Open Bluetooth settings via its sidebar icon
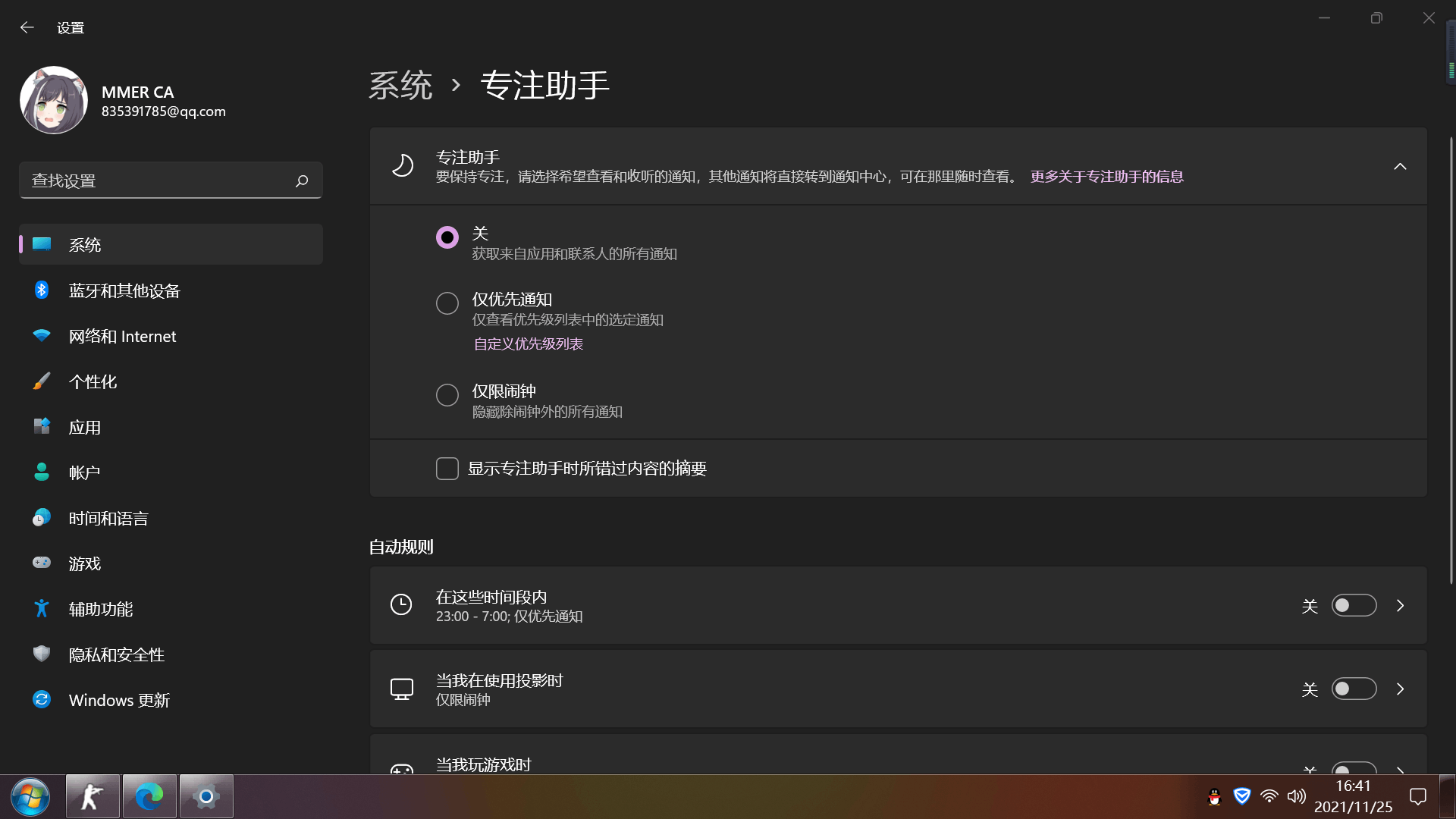 pyautogui.click(x=42, y=290)
